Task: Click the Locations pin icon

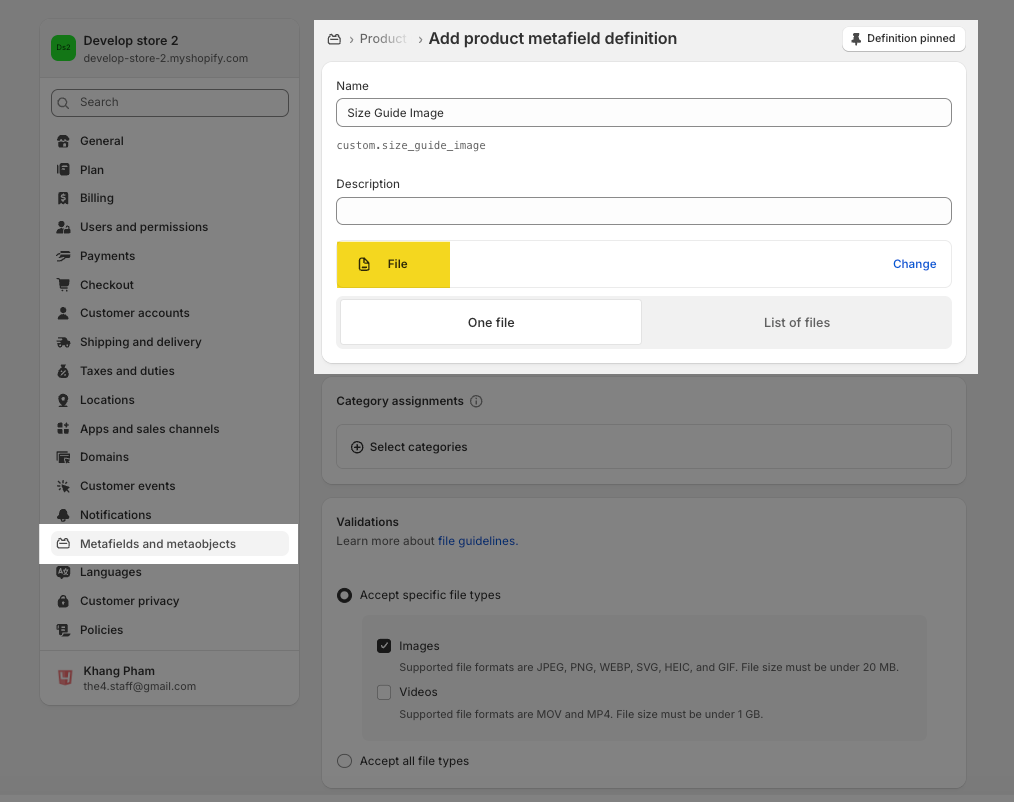Action: click(63, 400)
